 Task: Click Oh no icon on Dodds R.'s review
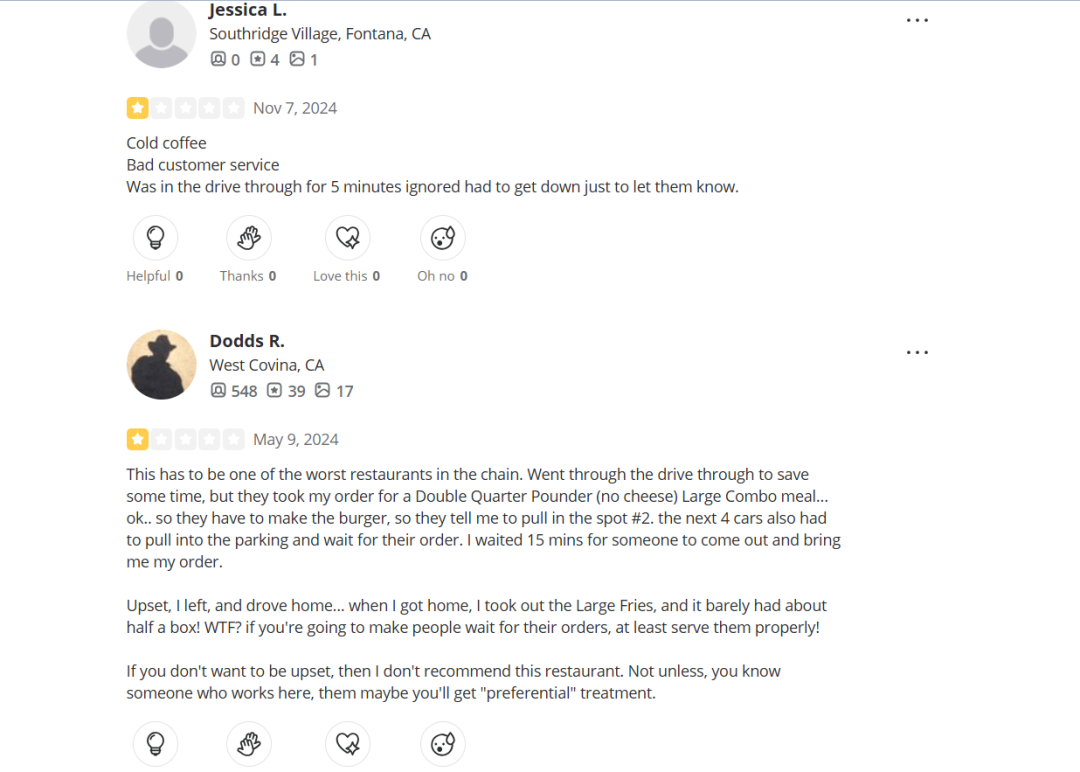click(x=442, y=744)
